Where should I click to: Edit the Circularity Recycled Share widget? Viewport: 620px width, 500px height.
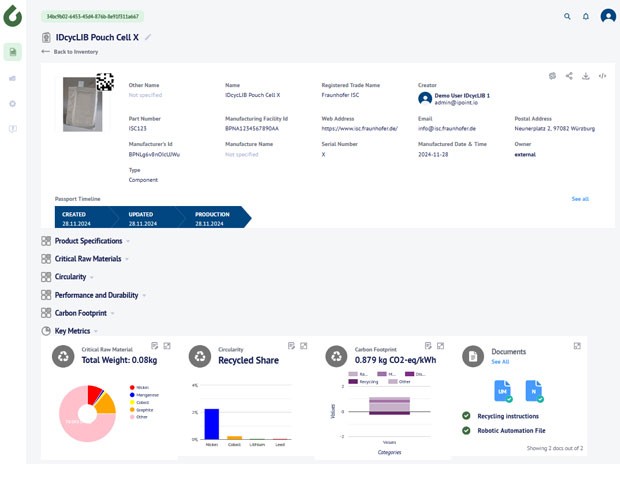(291, 346)
